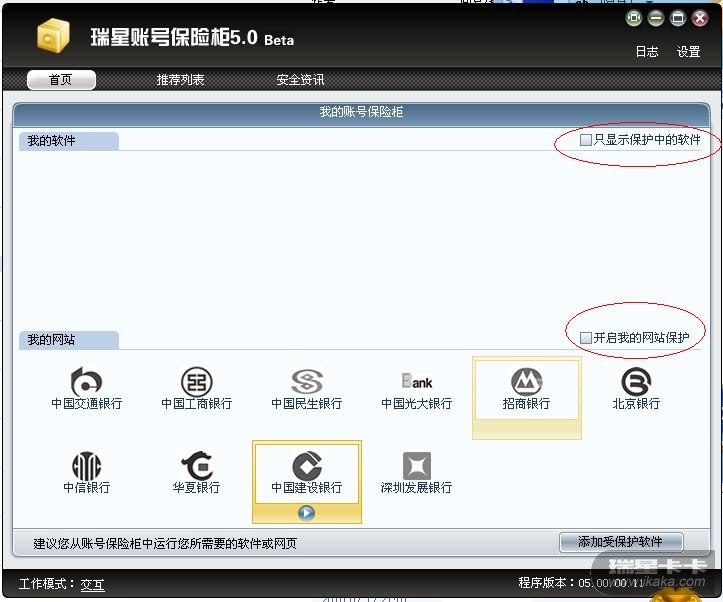
Task: Select the 我的软件 section header
Action: (x=69, y=141)
